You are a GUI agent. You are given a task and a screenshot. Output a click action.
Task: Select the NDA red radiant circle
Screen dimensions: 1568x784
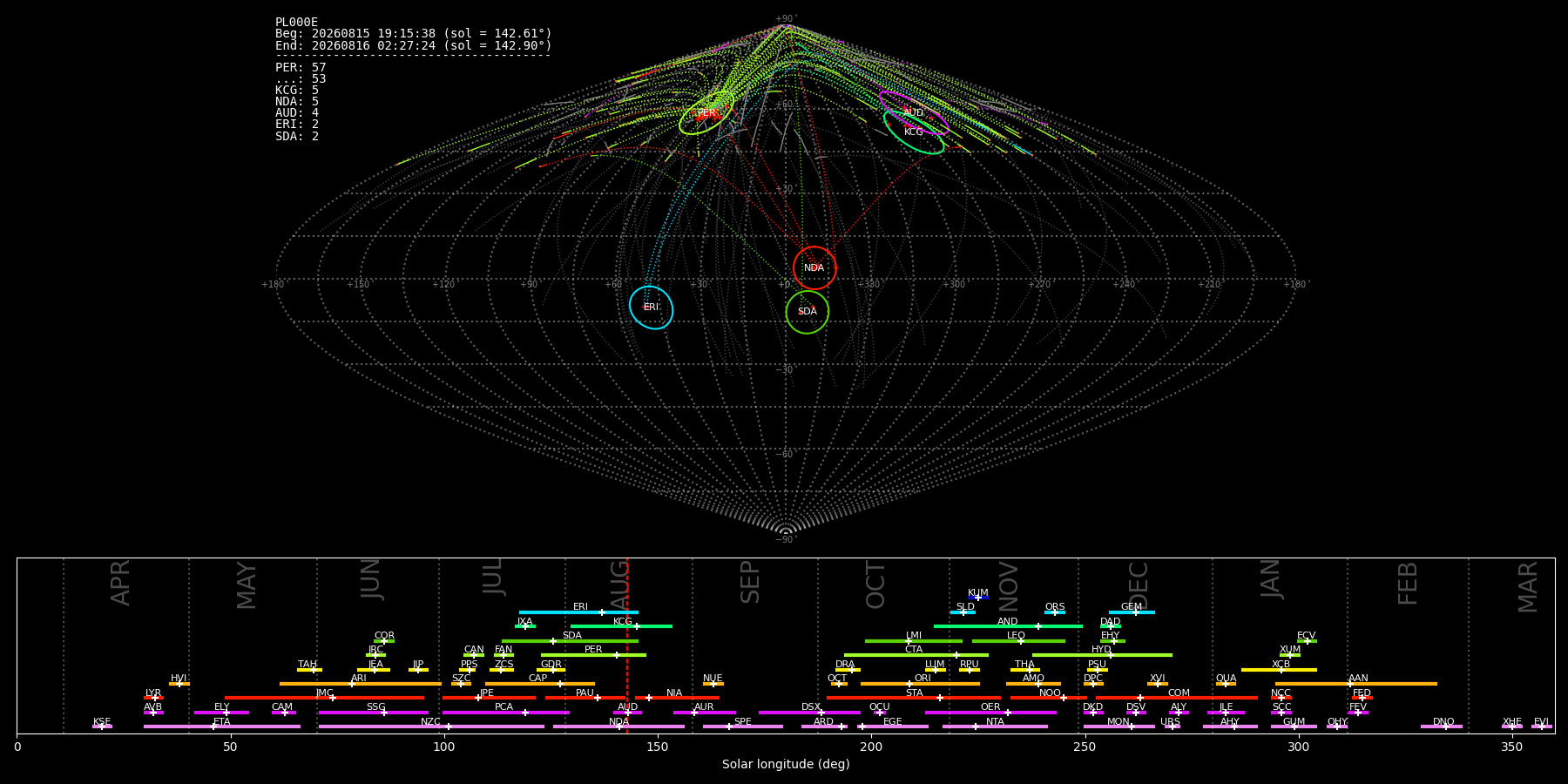(x=814, y=267)
